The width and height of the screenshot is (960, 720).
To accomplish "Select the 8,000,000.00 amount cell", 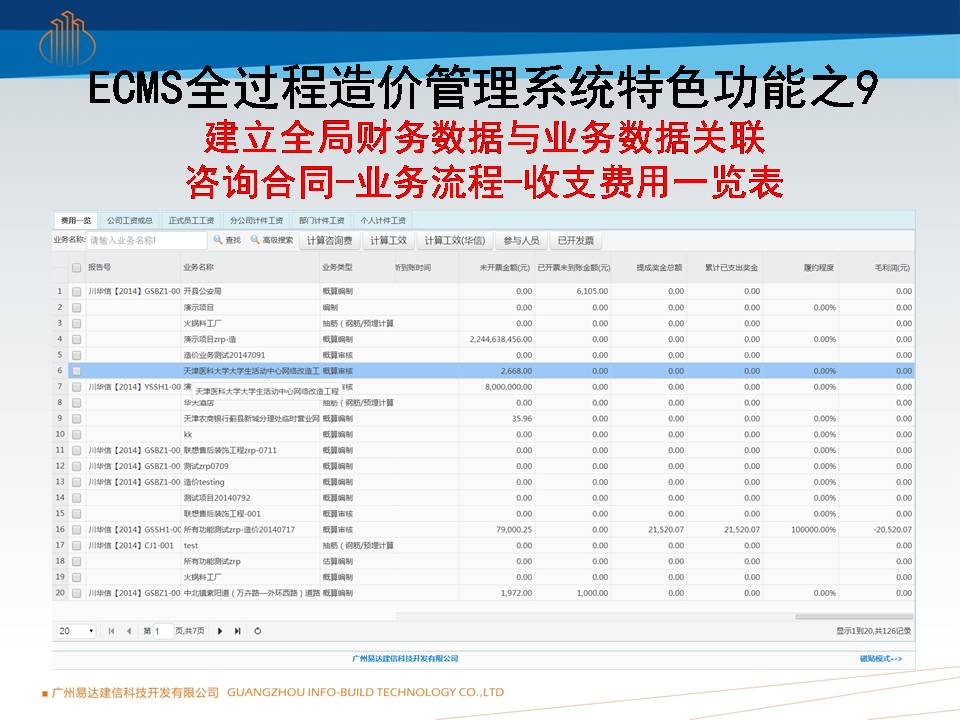I will (508, 387).
